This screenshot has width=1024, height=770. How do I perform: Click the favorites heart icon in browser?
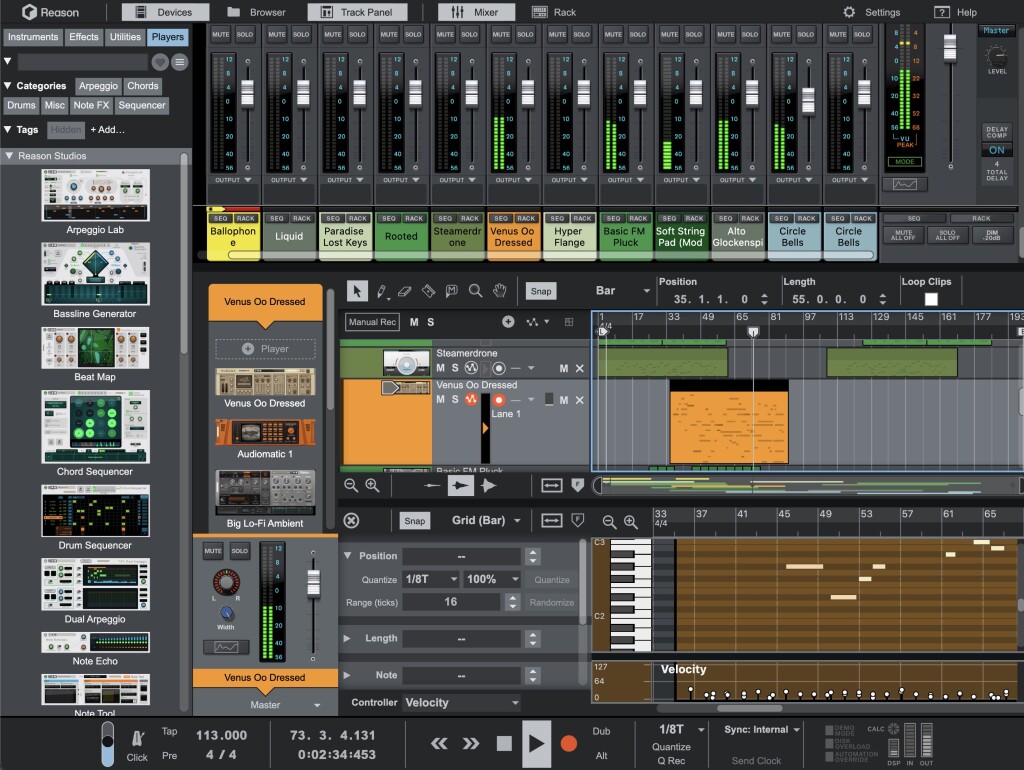pyautogui.click(x=160, y=62)
